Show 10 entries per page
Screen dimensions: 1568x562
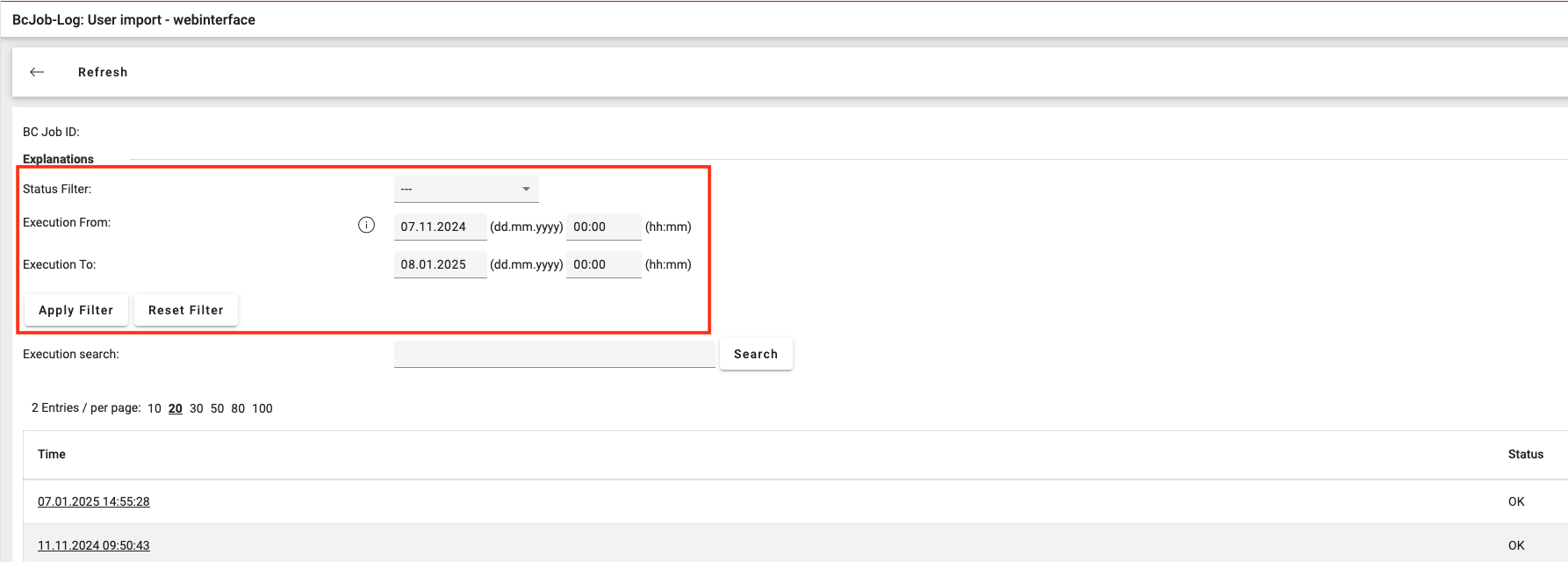(155, 408)
